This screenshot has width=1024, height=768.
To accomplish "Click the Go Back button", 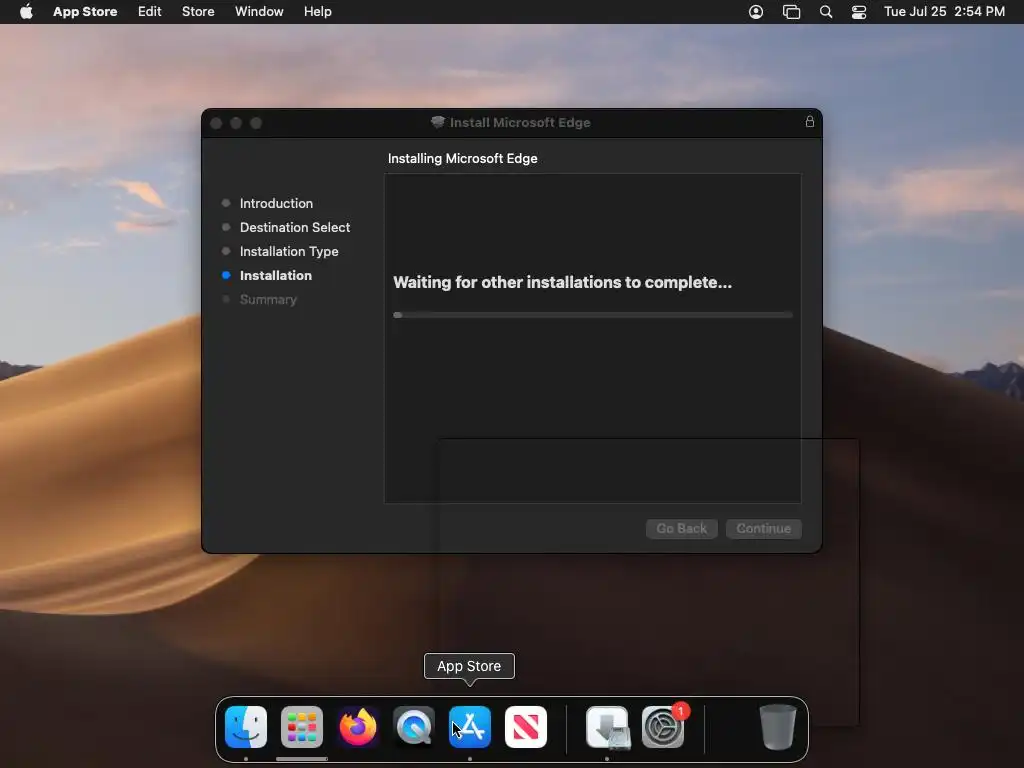I will [x=682, y=528].
